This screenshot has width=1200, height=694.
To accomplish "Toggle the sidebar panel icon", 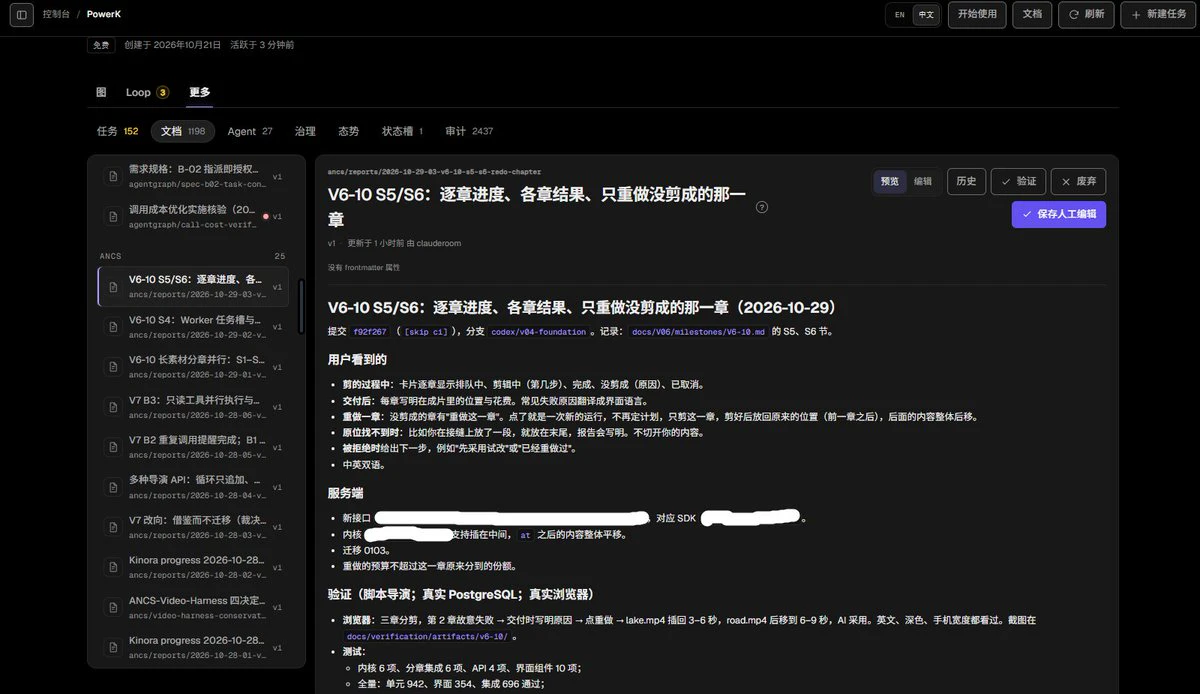I will 22,14.
